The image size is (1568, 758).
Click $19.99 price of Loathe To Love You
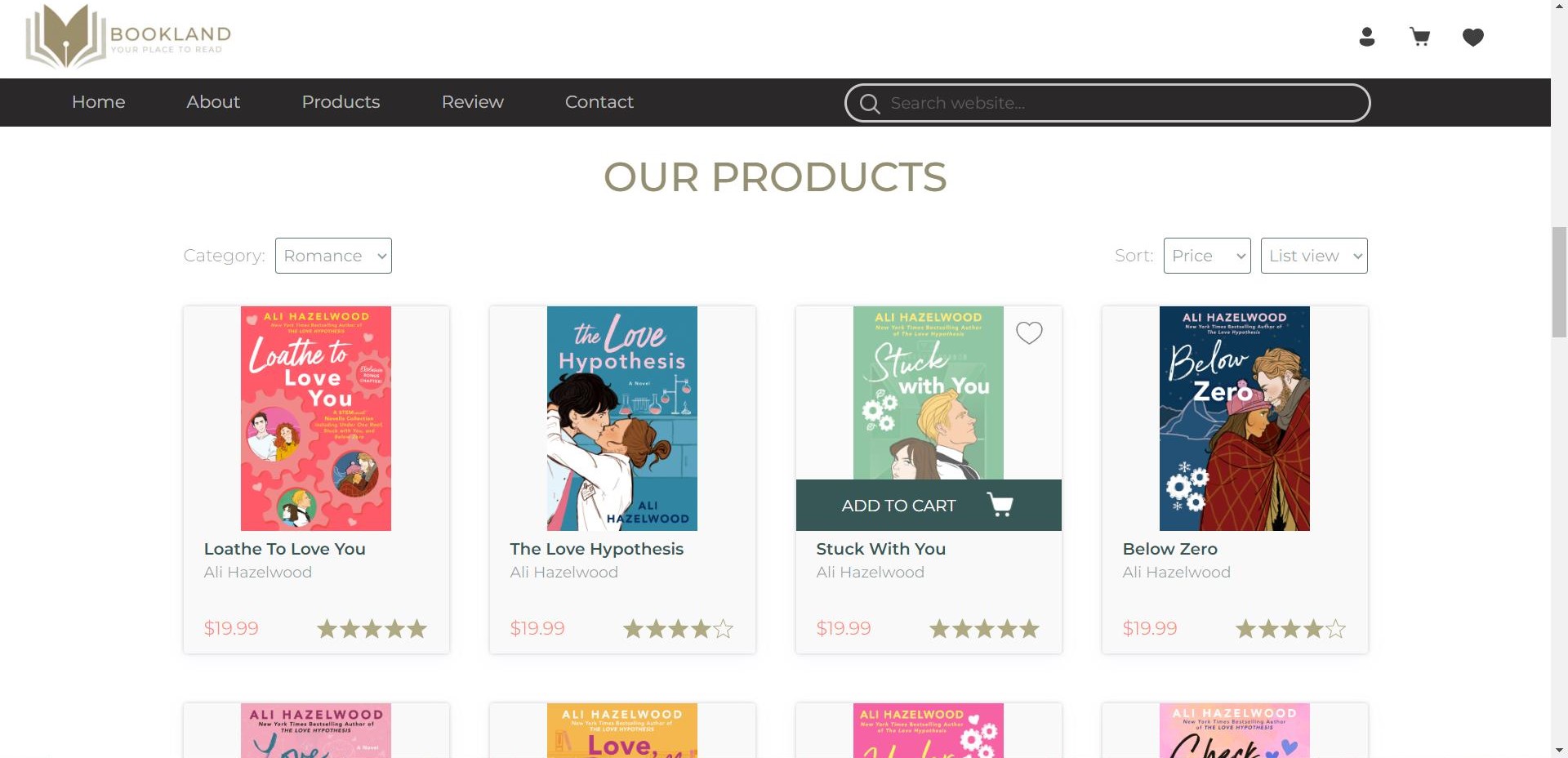(x=231, y=628)
